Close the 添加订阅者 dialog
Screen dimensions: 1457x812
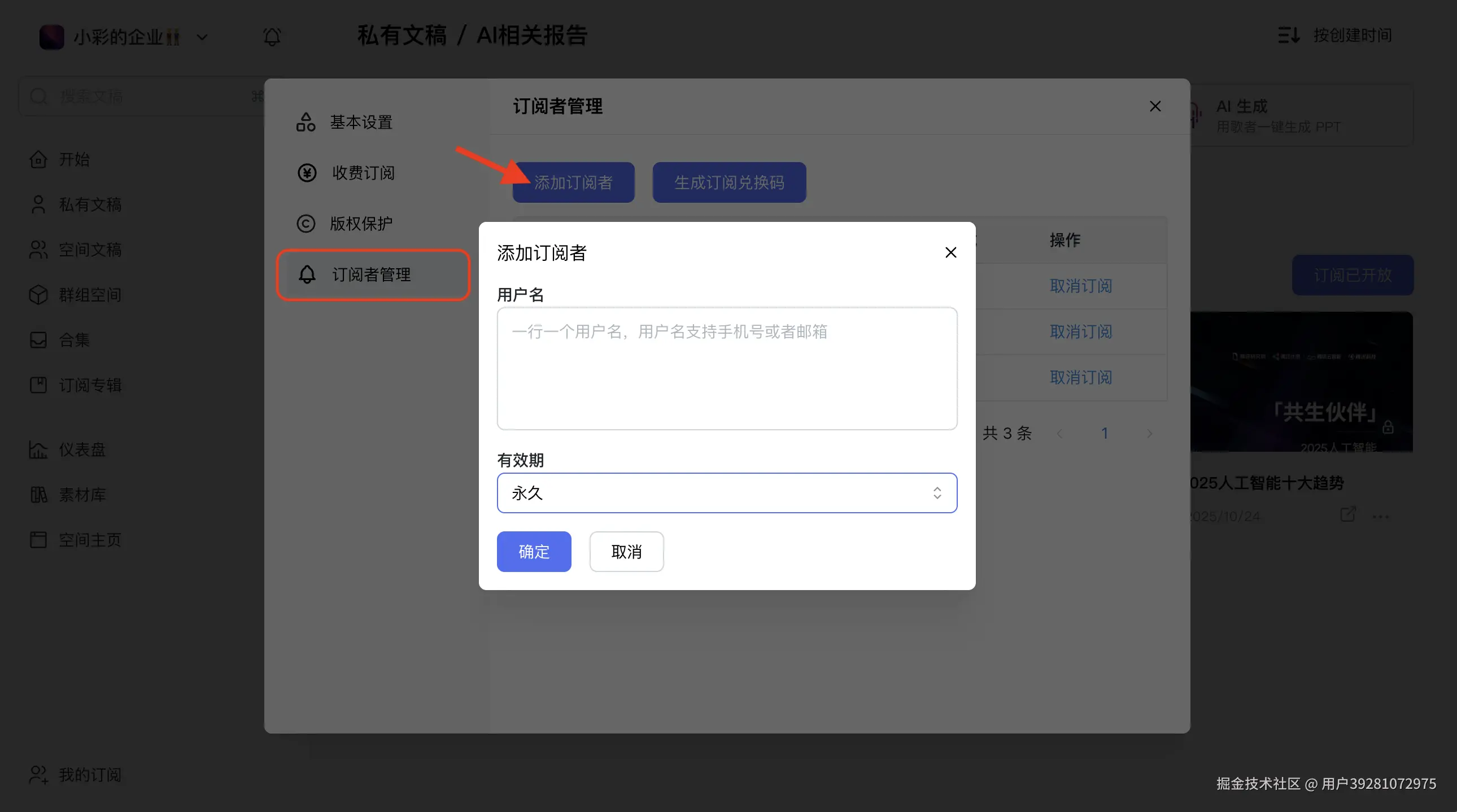pyautogui.click(x=950, y=252)
